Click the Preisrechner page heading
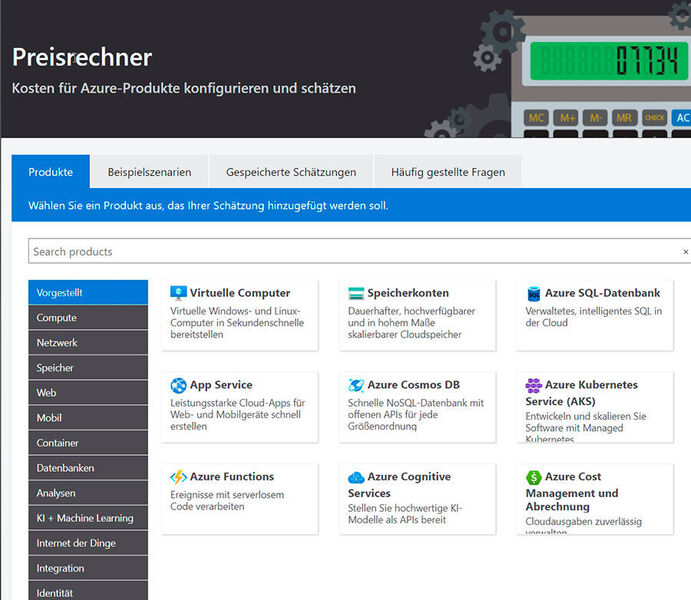 (x=82, y=57)
